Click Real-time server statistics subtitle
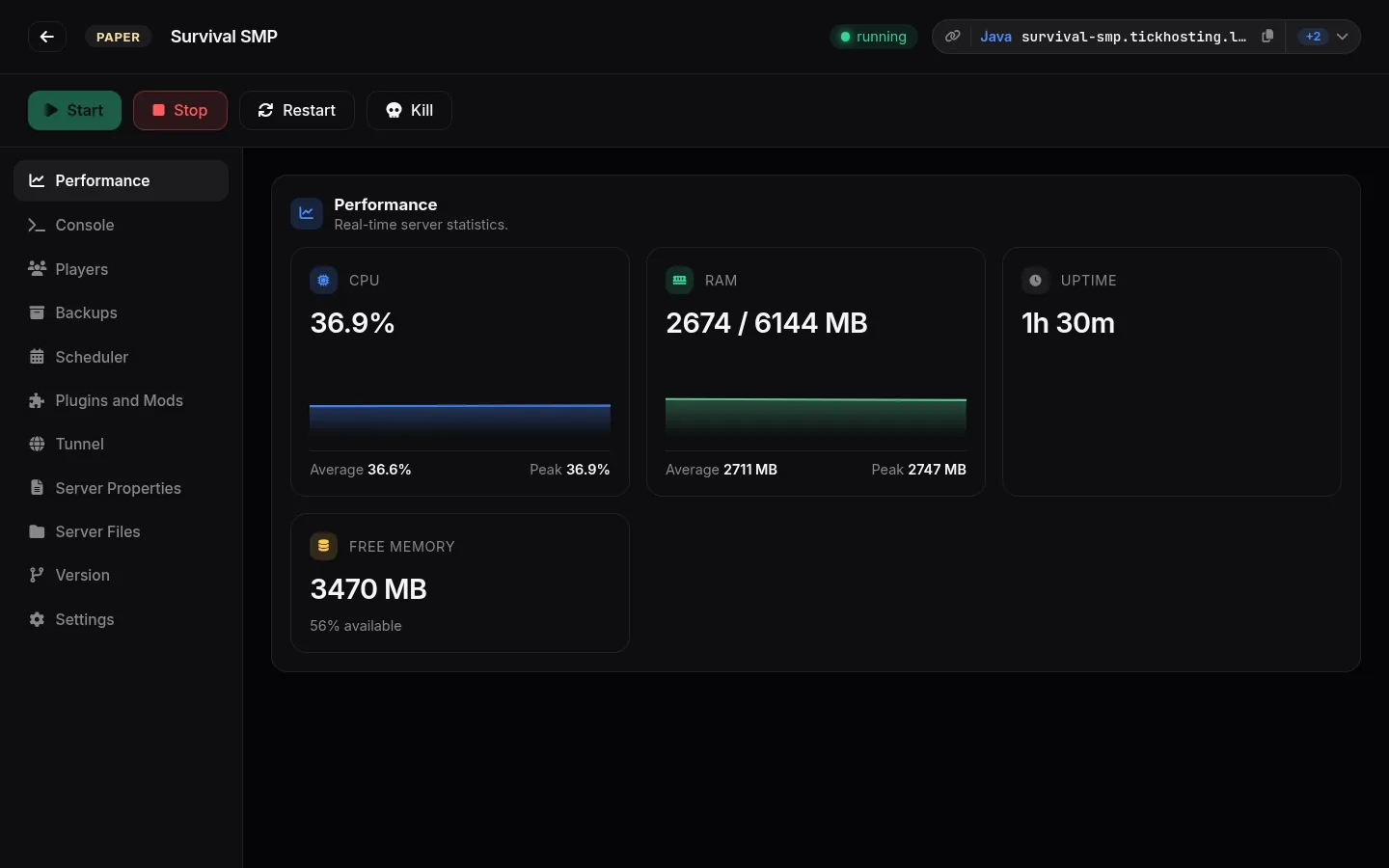Image resolution: width=1389 pixels, height=868 pixels. tap(421, 225)
